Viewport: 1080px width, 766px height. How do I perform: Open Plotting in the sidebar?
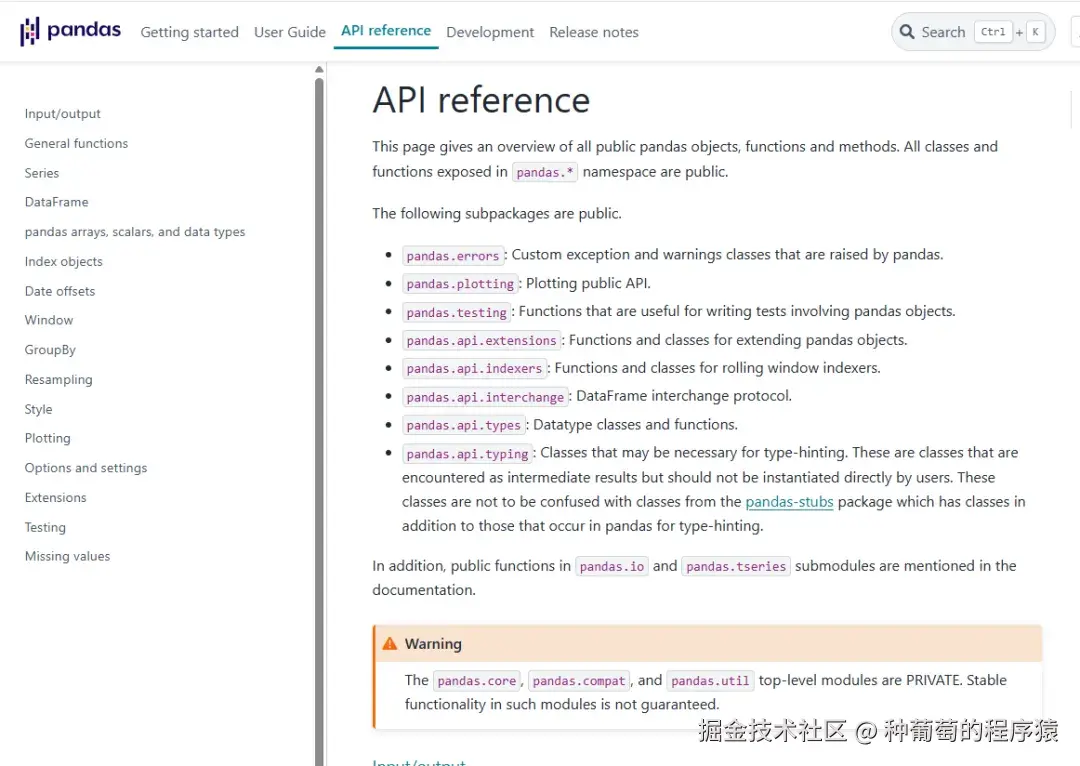48,438
